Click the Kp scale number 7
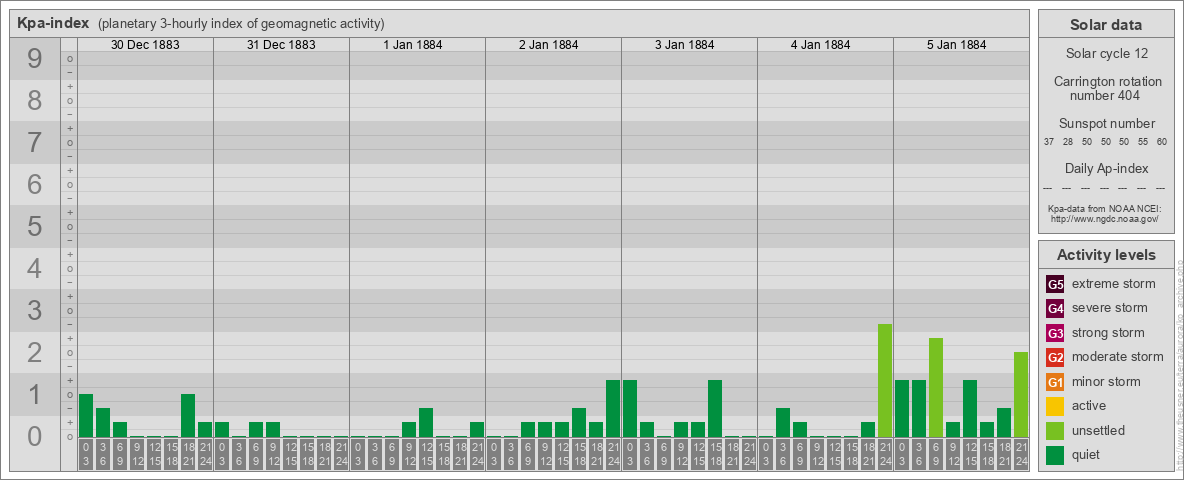This screenshot has height=480, width=1184. 35,143
